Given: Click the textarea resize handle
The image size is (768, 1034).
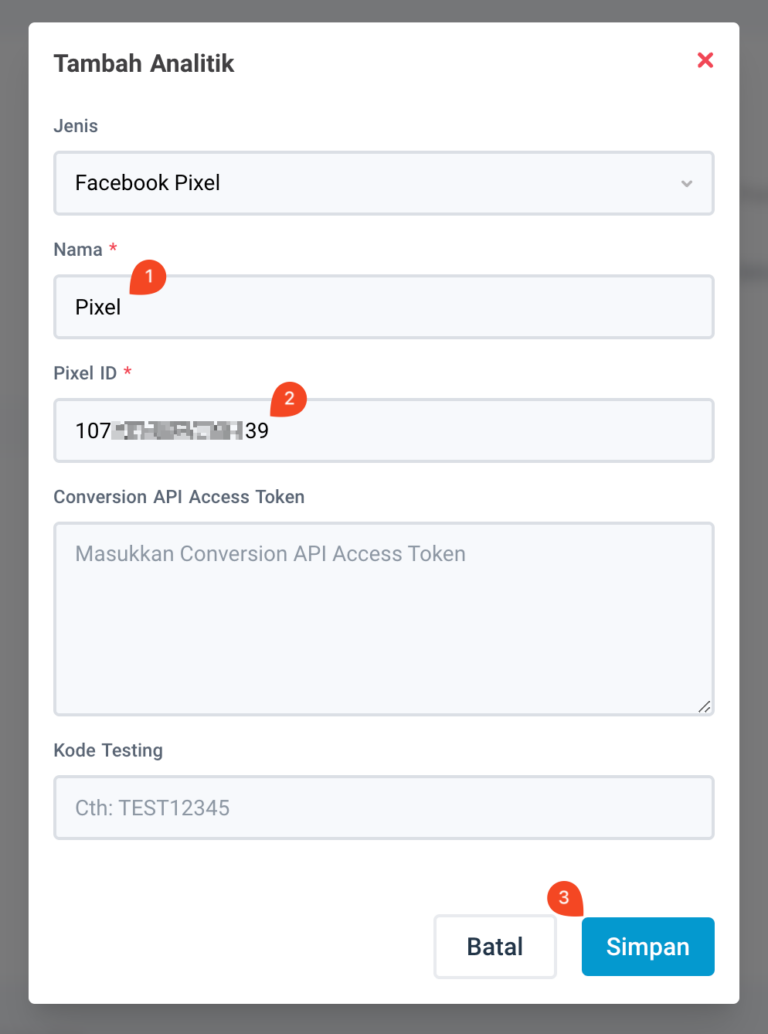Looking at the screenshot, I should pos(703,708).
